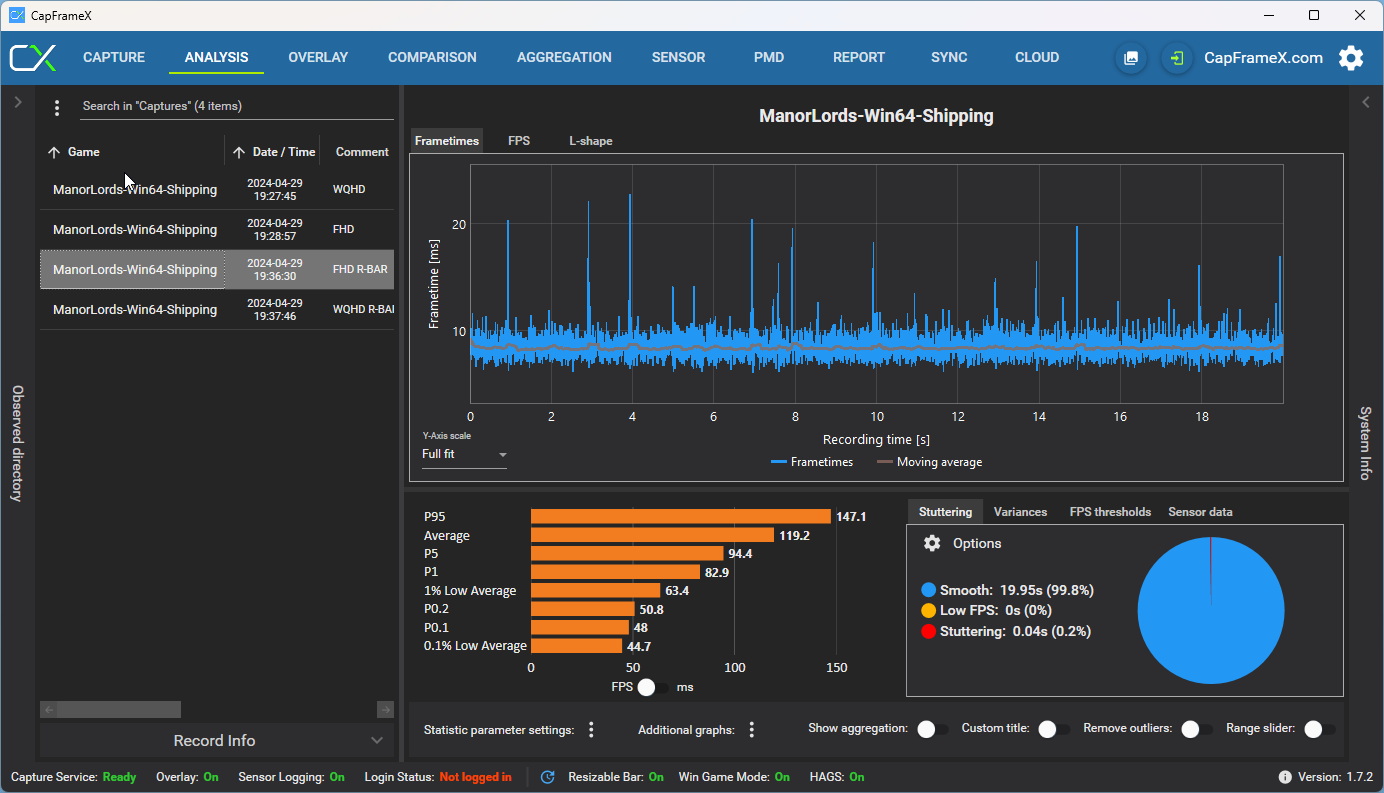Open Additional graphs three-dot menu

(752, 730)
